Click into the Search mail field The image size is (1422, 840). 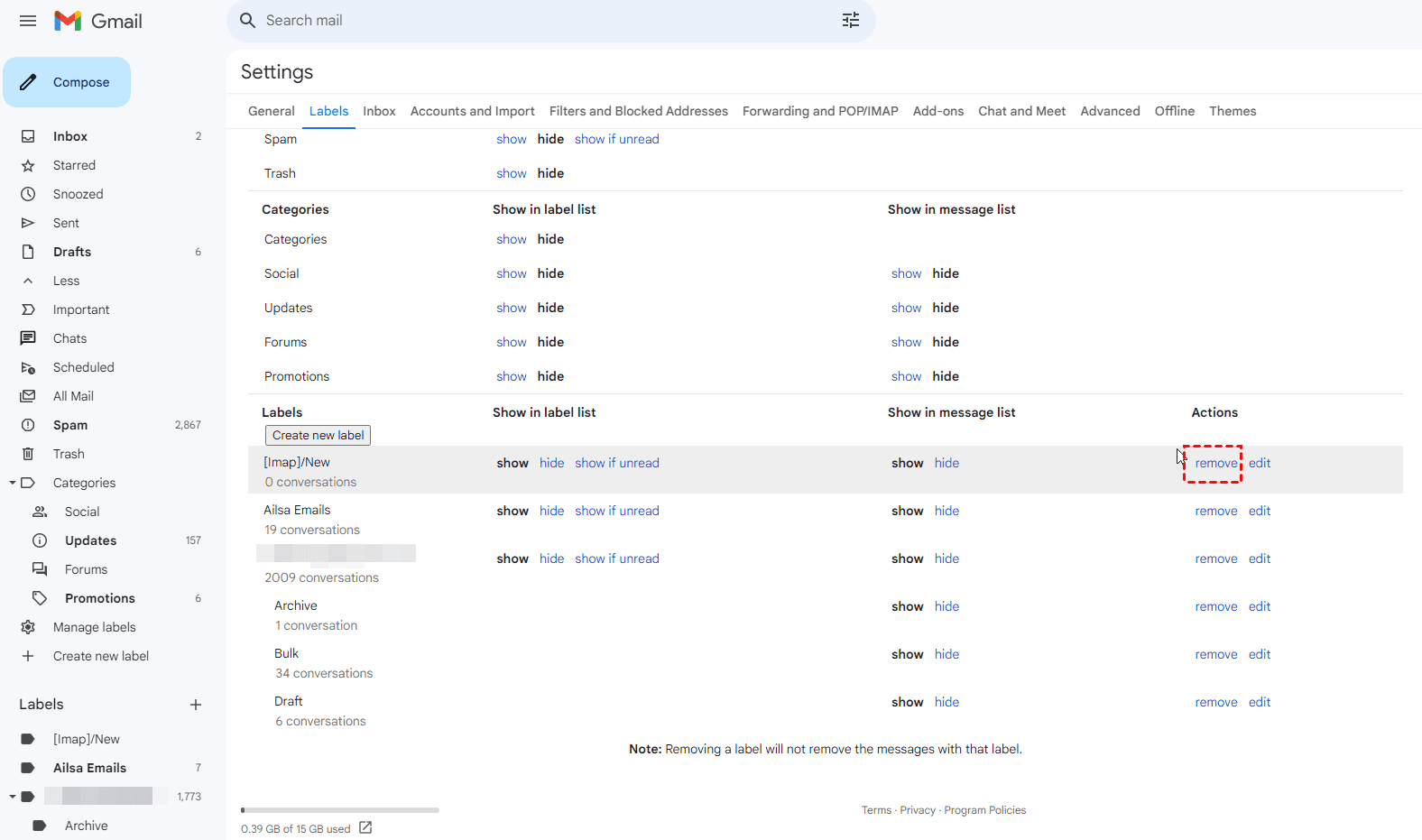541,21
